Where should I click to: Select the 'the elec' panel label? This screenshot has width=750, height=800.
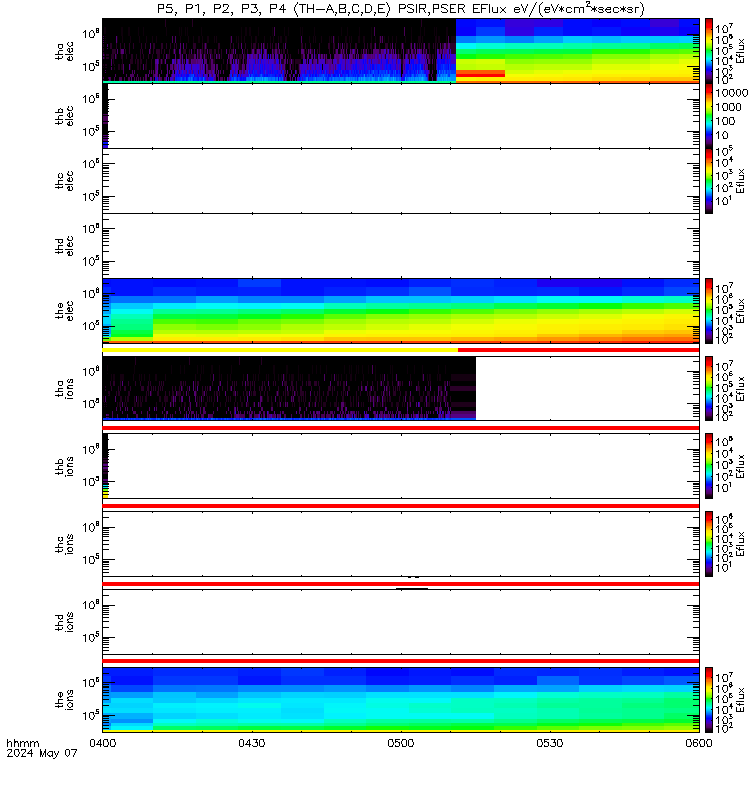(64, 311)
